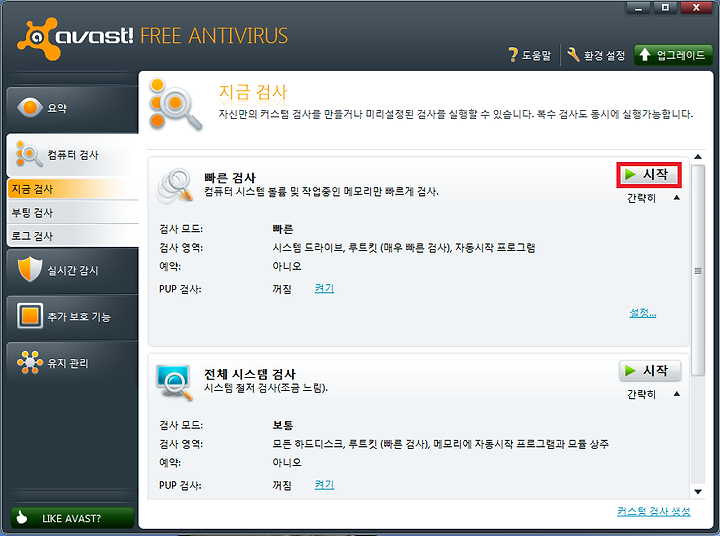Click the LIKE AVAST? button
720x536 pixels.
click(73, 518)
